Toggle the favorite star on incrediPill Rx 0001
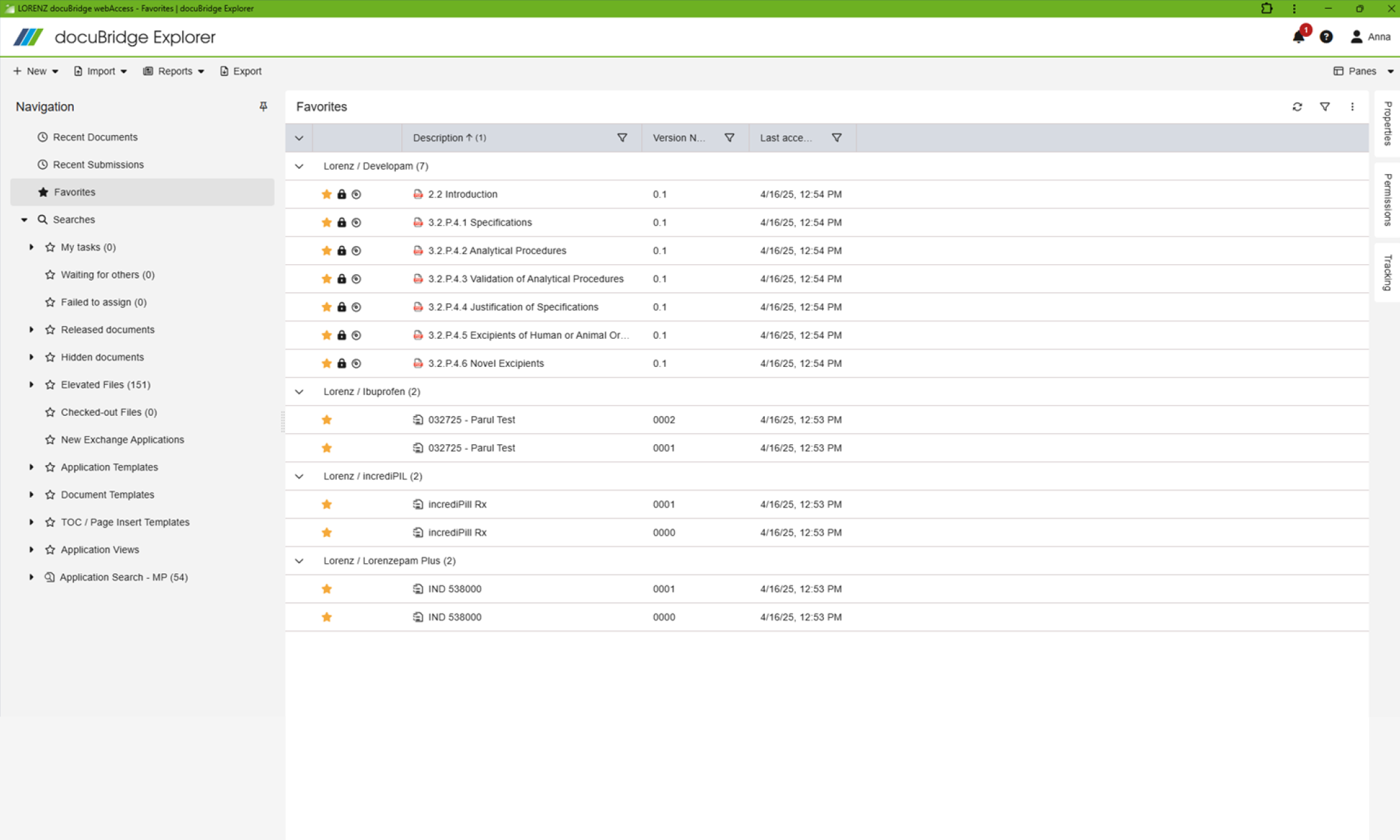The image size is (1400, 840). (x=327, y=504)
